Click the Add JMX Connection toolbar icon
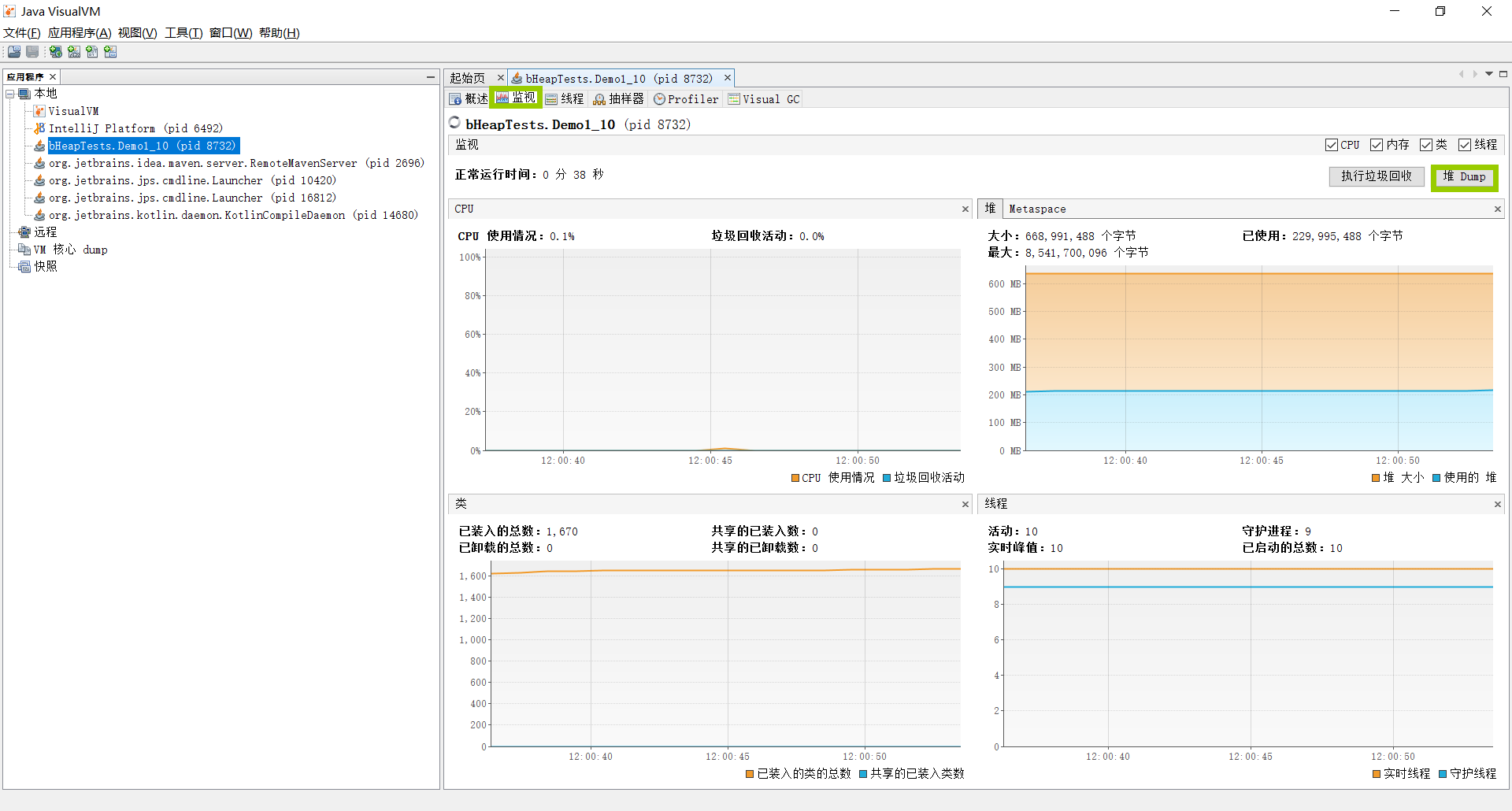Screen dimensions: 1512x811 (74, 52)
